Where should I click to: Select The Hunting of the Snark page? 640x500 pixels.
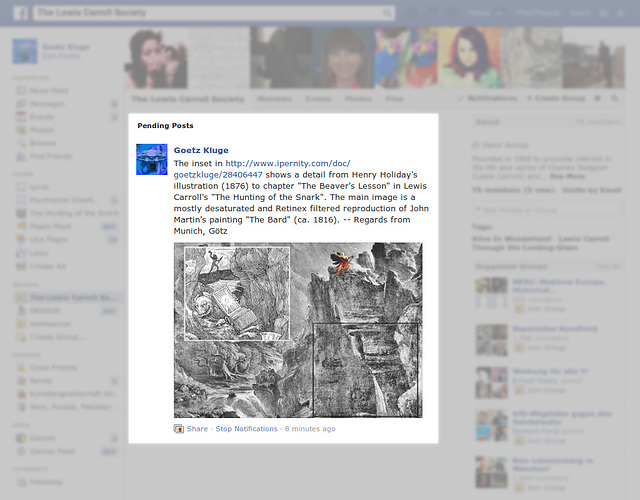[x=75, y=213]
